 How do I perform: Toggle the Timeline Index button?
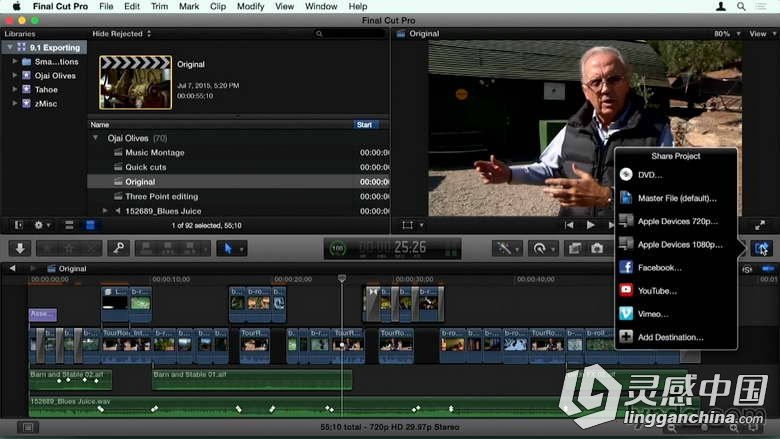coord(28,427)
